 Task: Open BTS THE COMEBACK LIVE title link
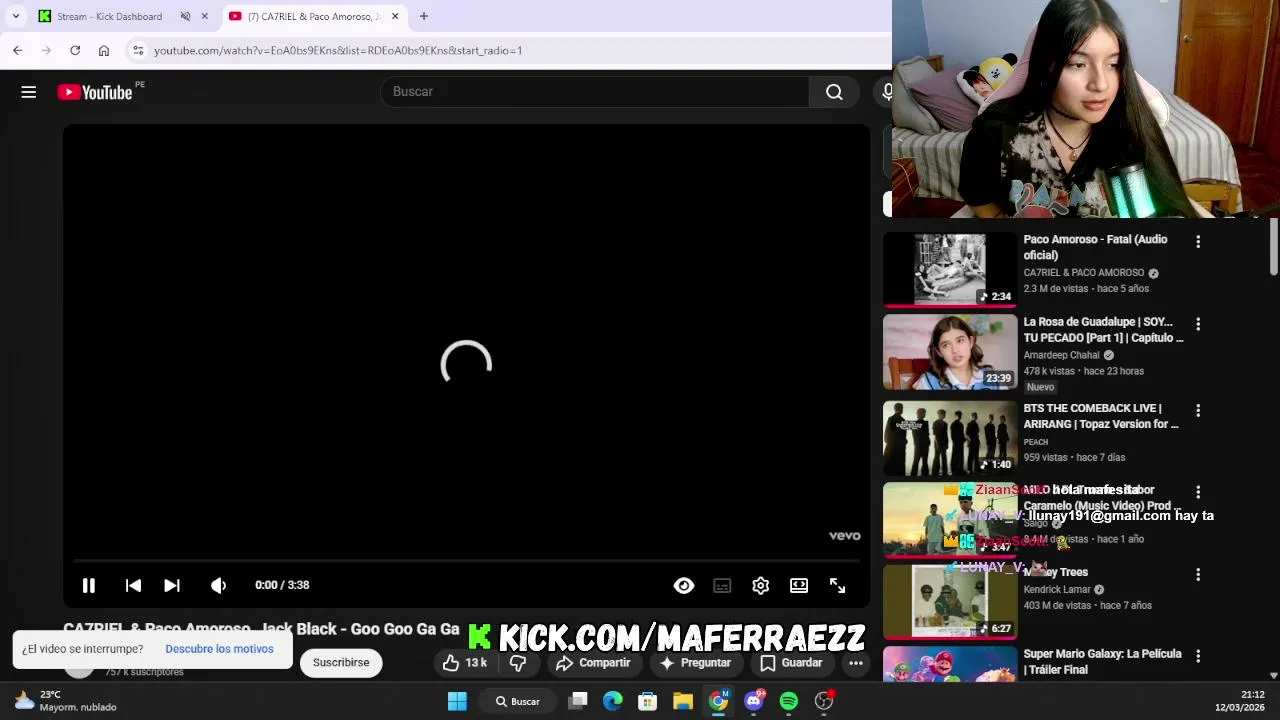(x=1101, y=416)
